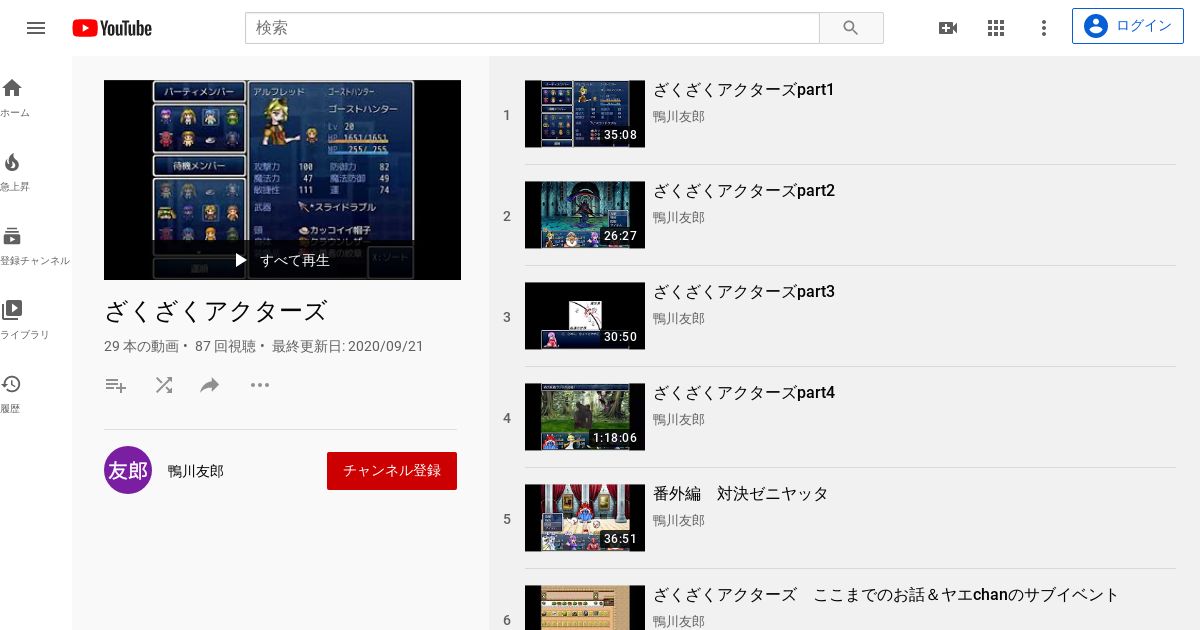Click 鴨川友郎 under part4 video
Screen dimensions: 1200x630
[679, 420]
